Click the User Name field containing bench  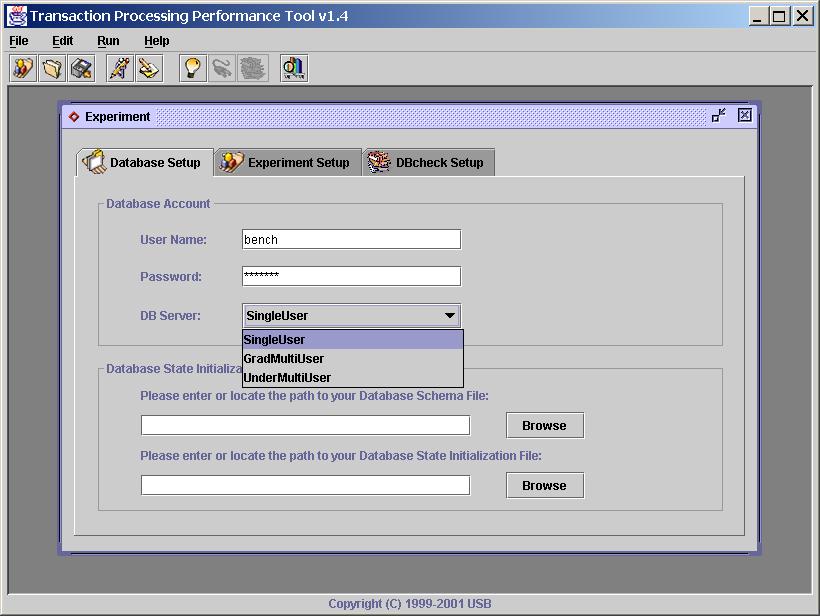coord(351,239)
